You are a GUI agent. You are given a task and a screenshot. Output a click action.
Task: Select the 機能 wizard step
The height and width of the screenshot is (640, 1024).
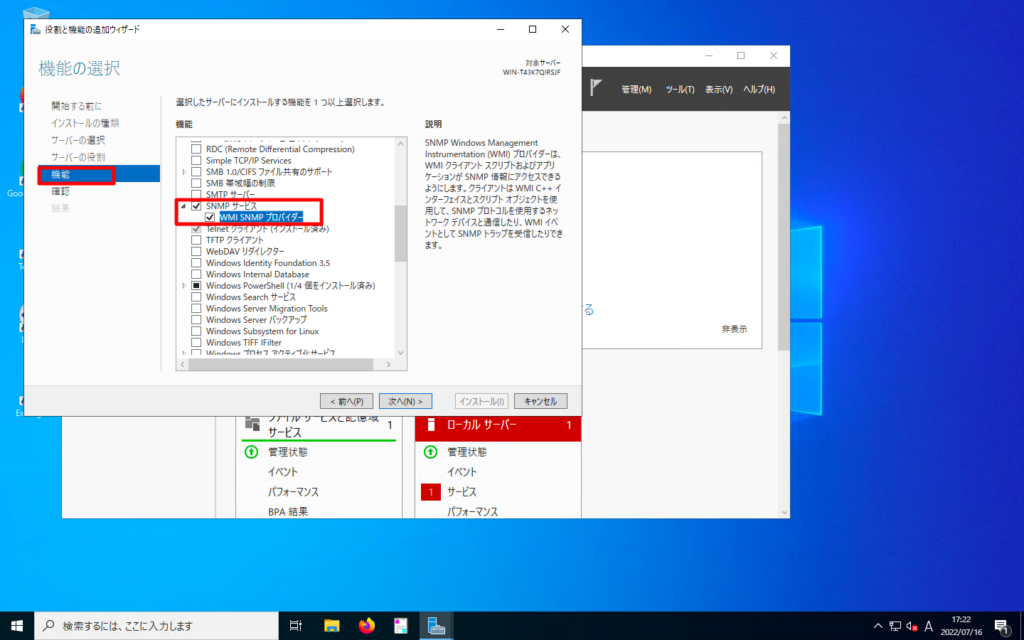coord(99,174)
